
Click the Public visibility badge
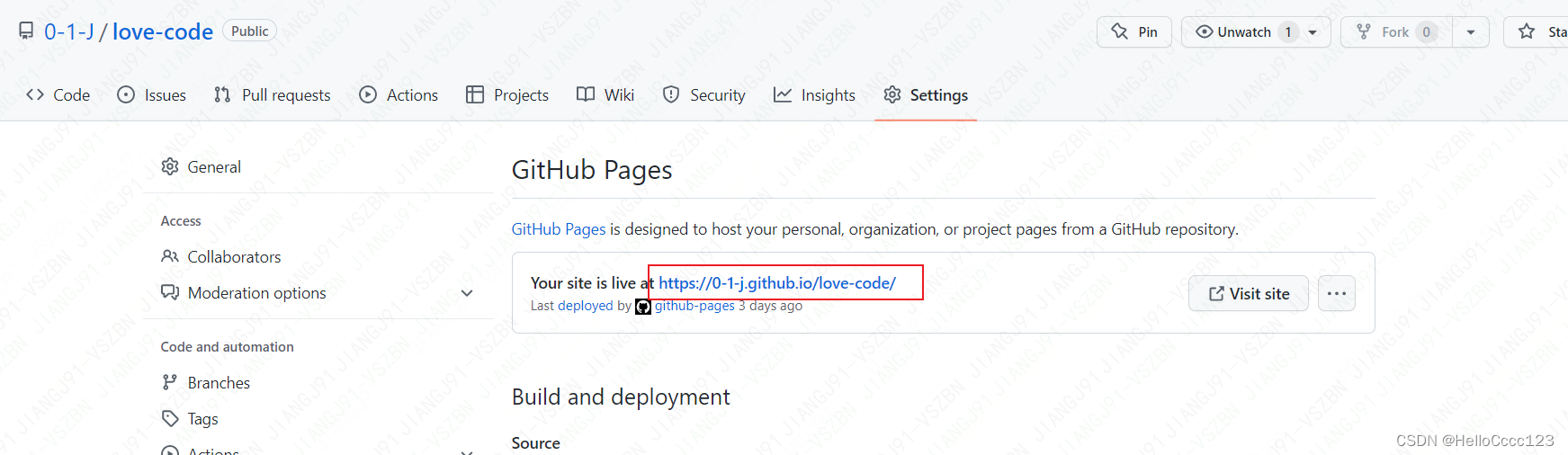249,31
